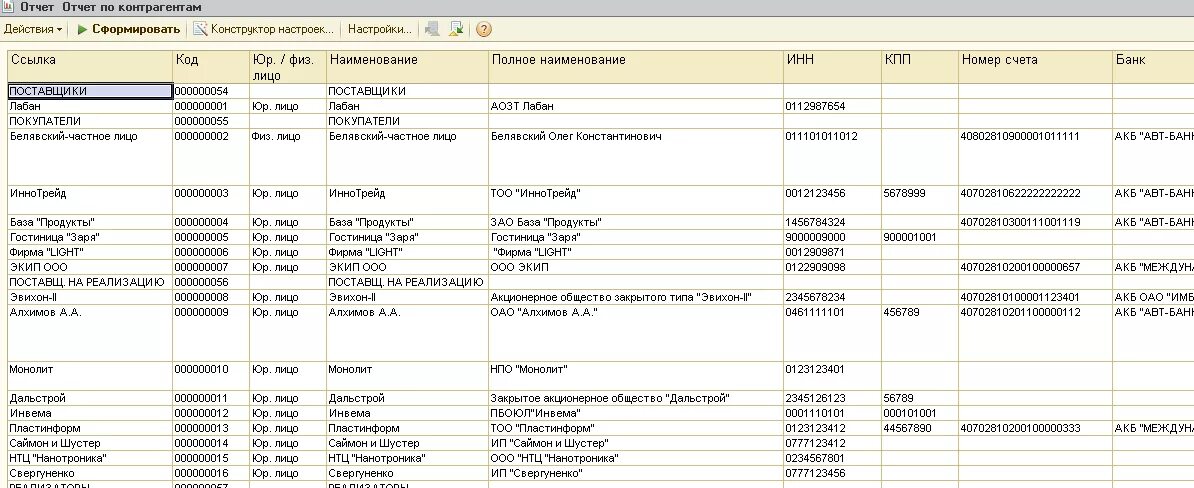Viewport: 1194px width, 488px height.
Task: Click full name АОЗТ Лабан
Action: 636,107
